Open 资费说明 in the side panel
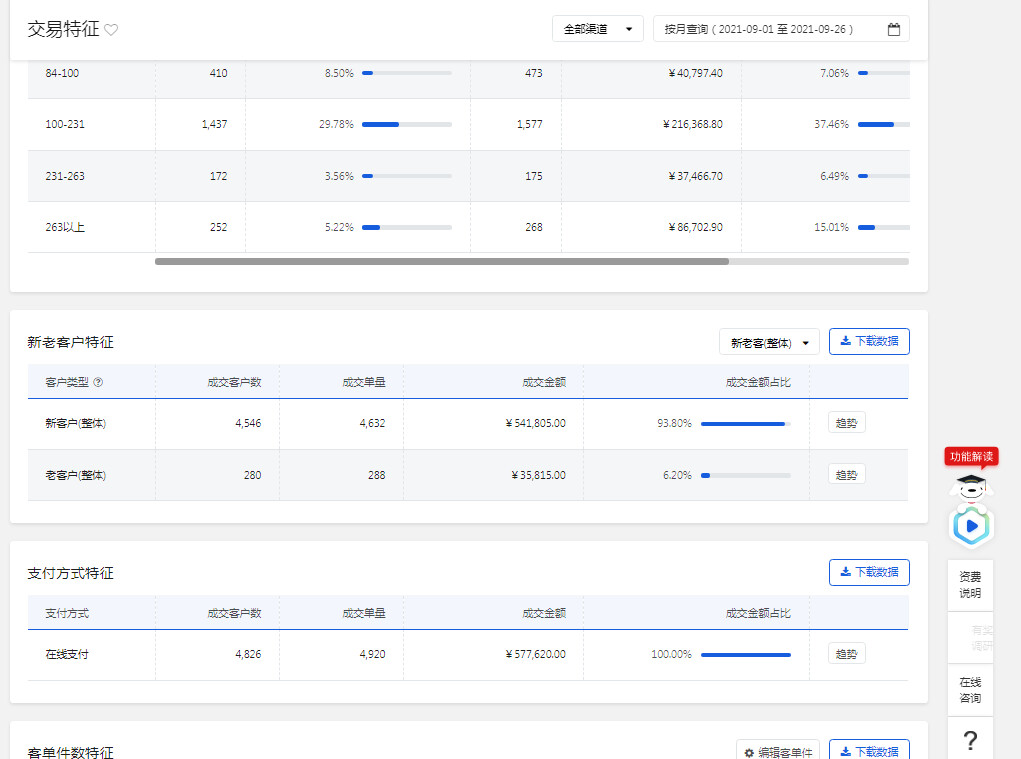The image size is (1021, 759). click(970, 585)
